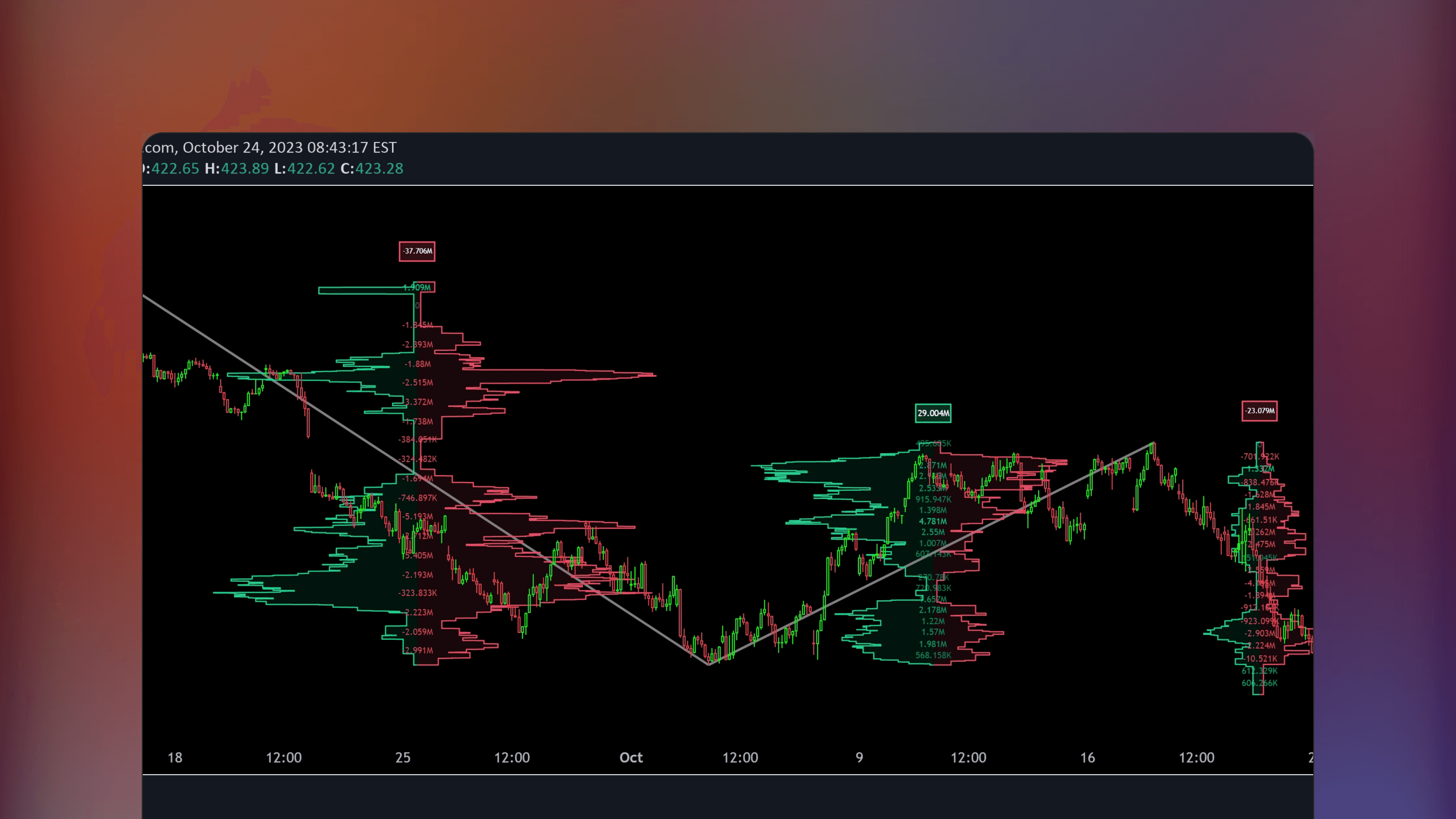The image size is (1456, 819).
Task: Click the -2.193M profile value
Action: point(417,575)
